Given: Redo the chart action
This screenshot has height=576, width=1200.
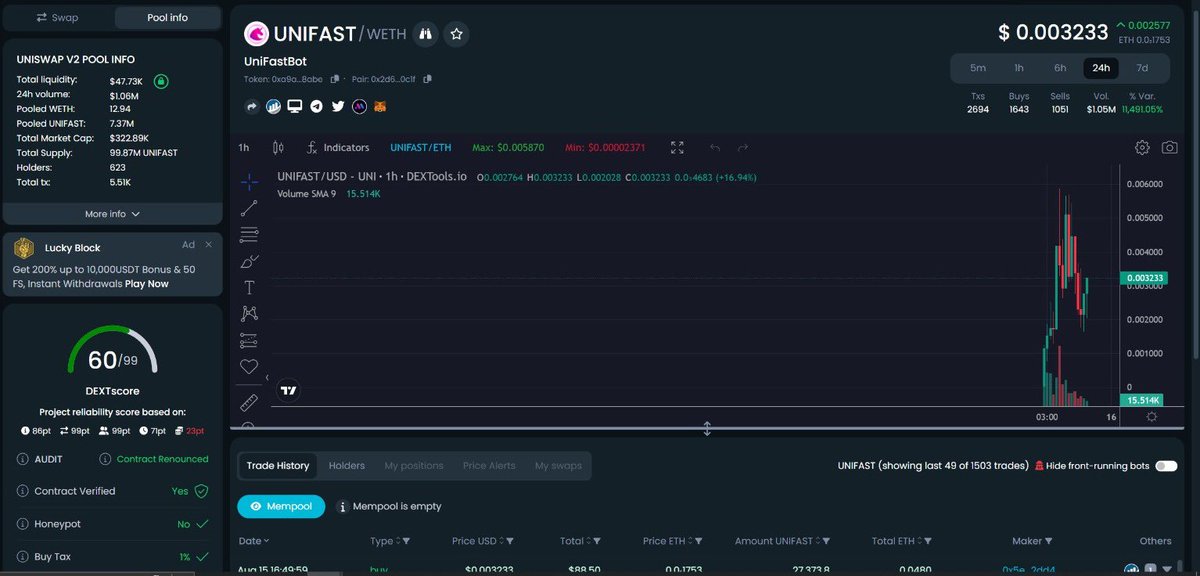Looking at the screenshot, I should pos(743,148).
